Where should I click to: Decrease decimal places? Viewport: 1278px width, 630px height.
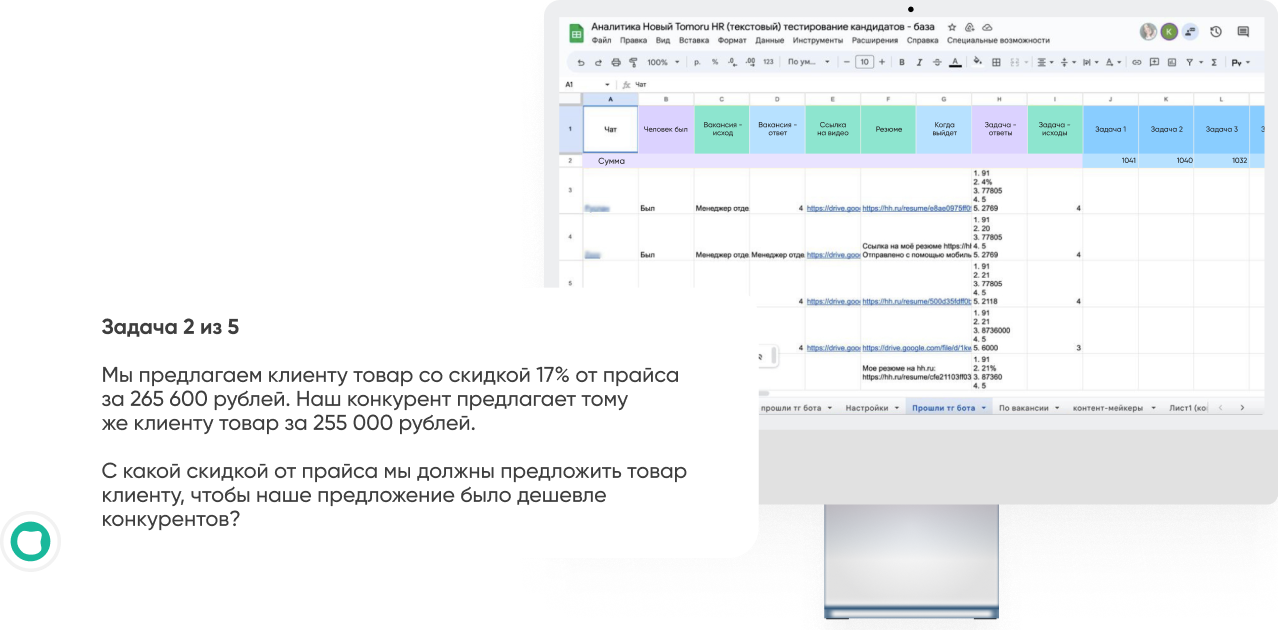pyautogui.click(x=732, y=62)
